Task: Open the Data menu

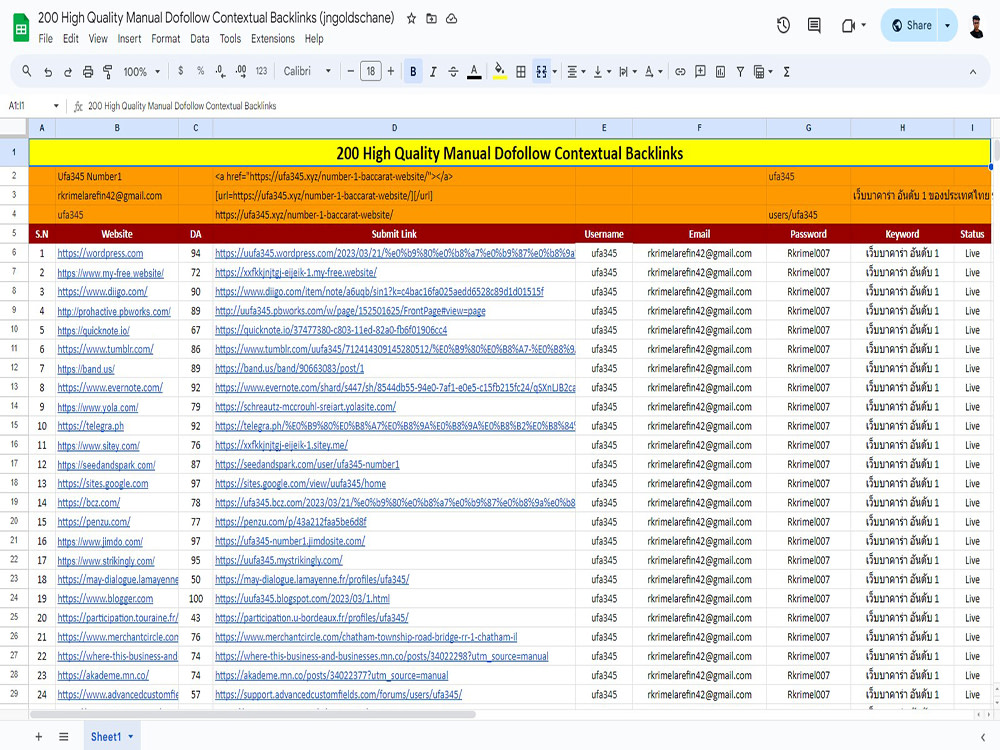Action: tap(200, 39)
